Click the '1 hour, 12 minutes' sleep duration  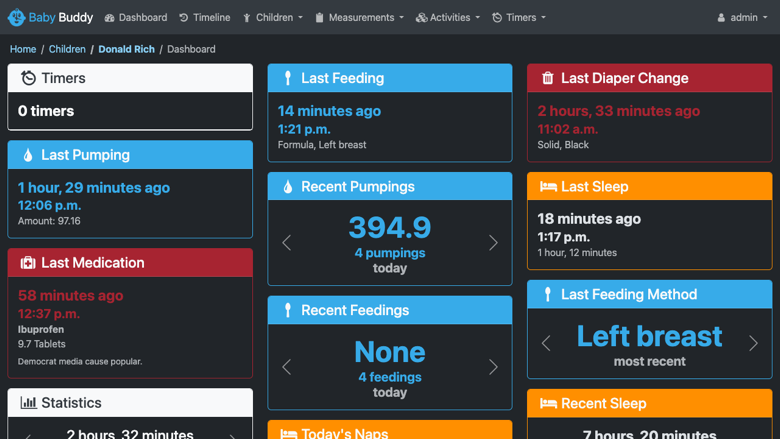(x=577, y=253)
